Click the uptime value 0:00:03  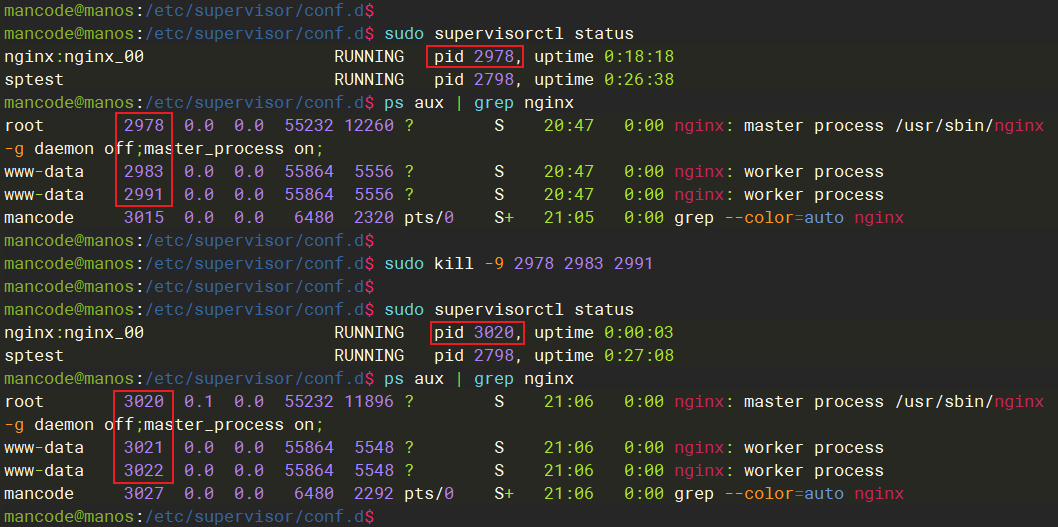tap(638, 333)
